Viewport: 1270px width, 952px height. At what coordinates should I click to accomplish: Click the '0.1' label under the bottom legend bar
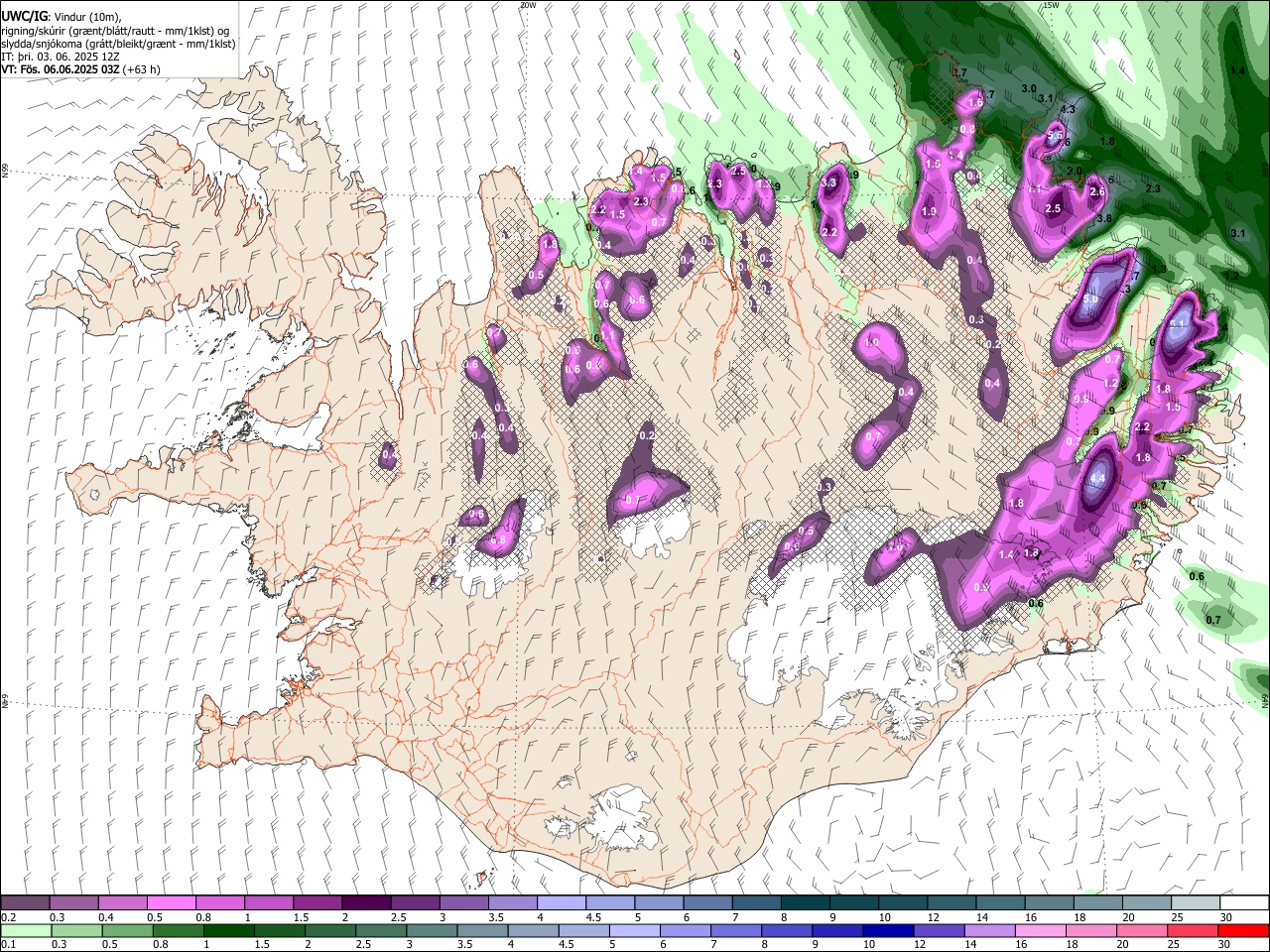pos(9,944)
